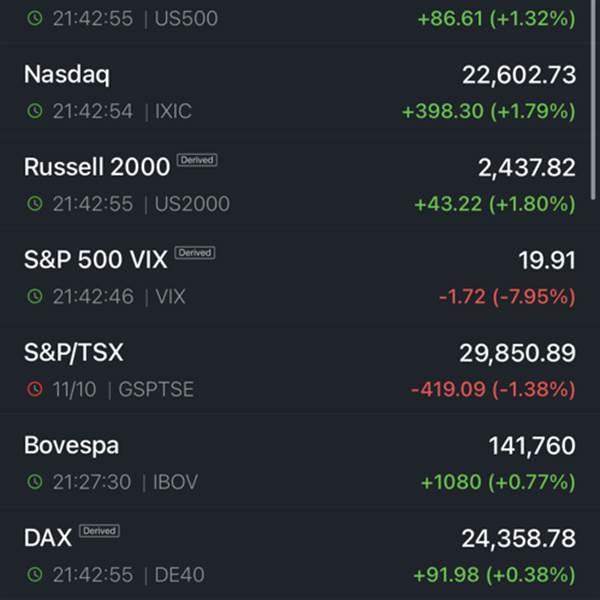Tap the Derived badge beside S&P 500 VIX
Viewport: 600px width, 600px height.
[x=194, y=253]
